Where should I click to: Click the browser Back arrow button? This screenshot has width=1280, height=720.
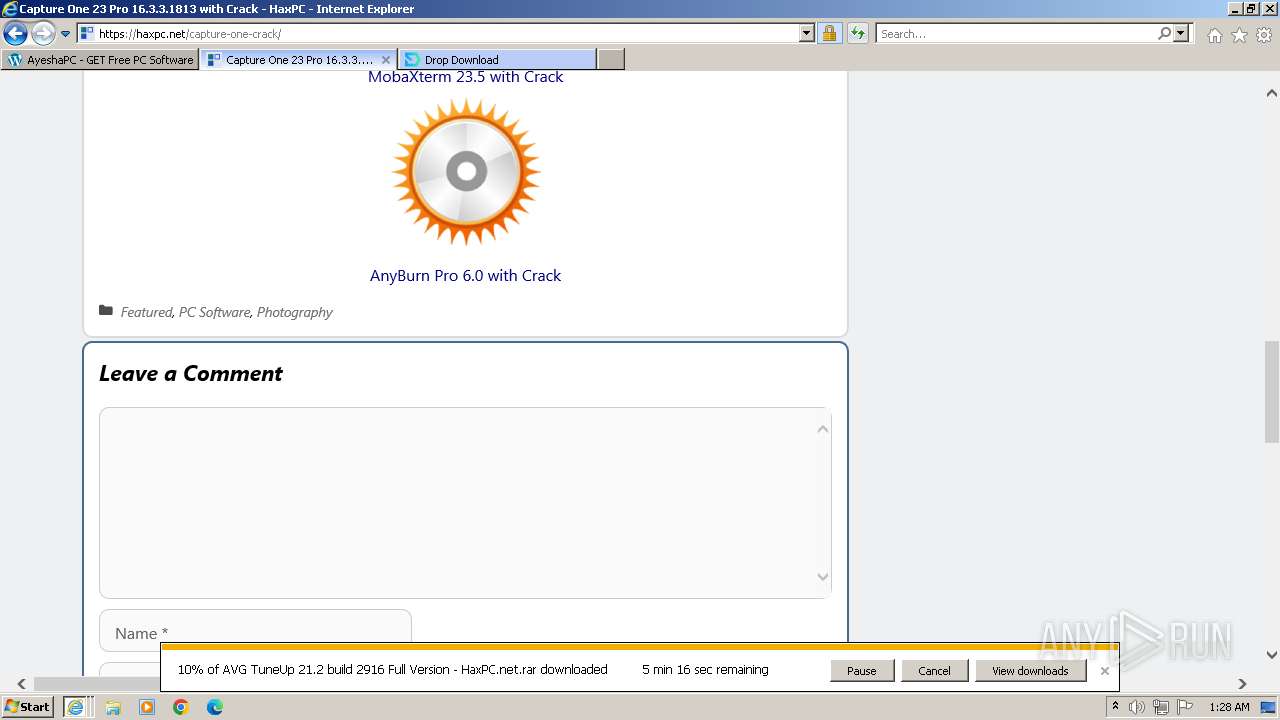[15, 34]
